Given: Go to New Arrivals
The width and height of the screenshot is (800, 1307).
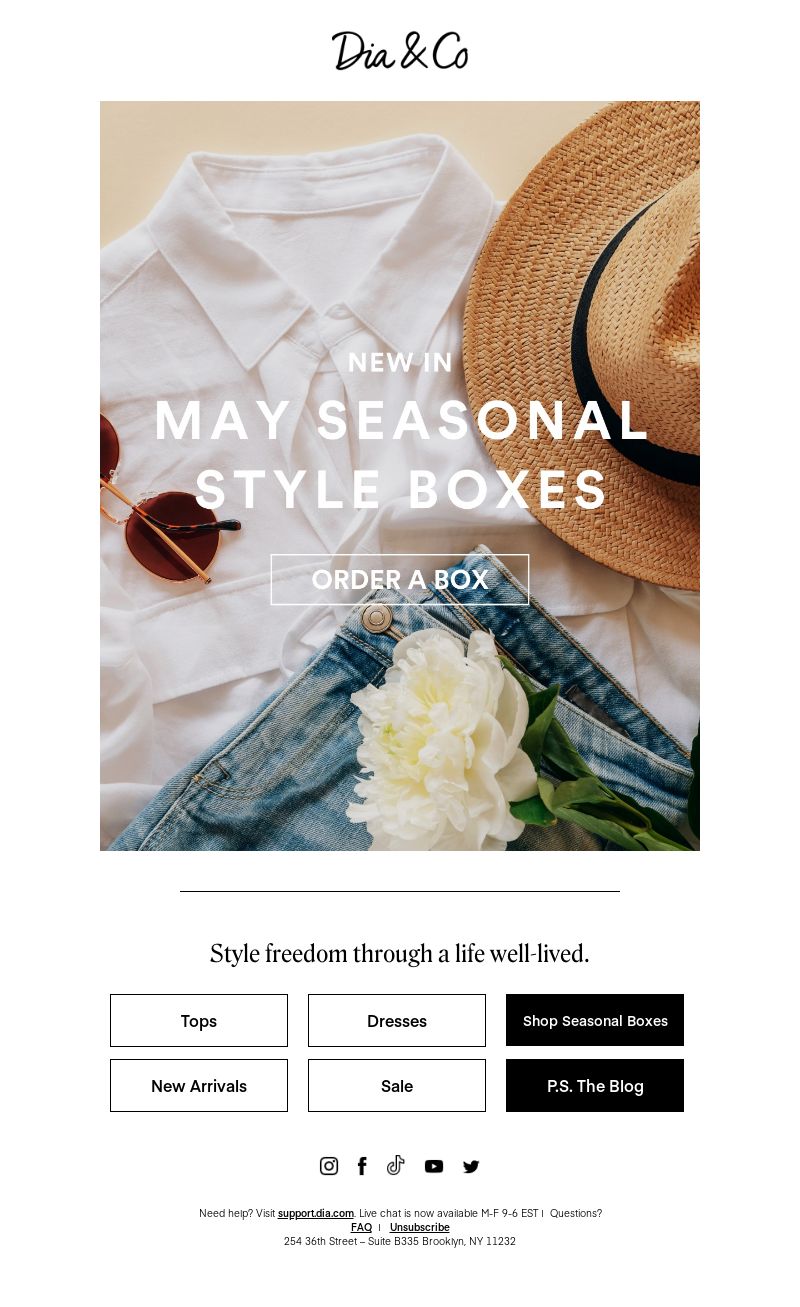Looking at the screenshot, I should (199, 1086).
